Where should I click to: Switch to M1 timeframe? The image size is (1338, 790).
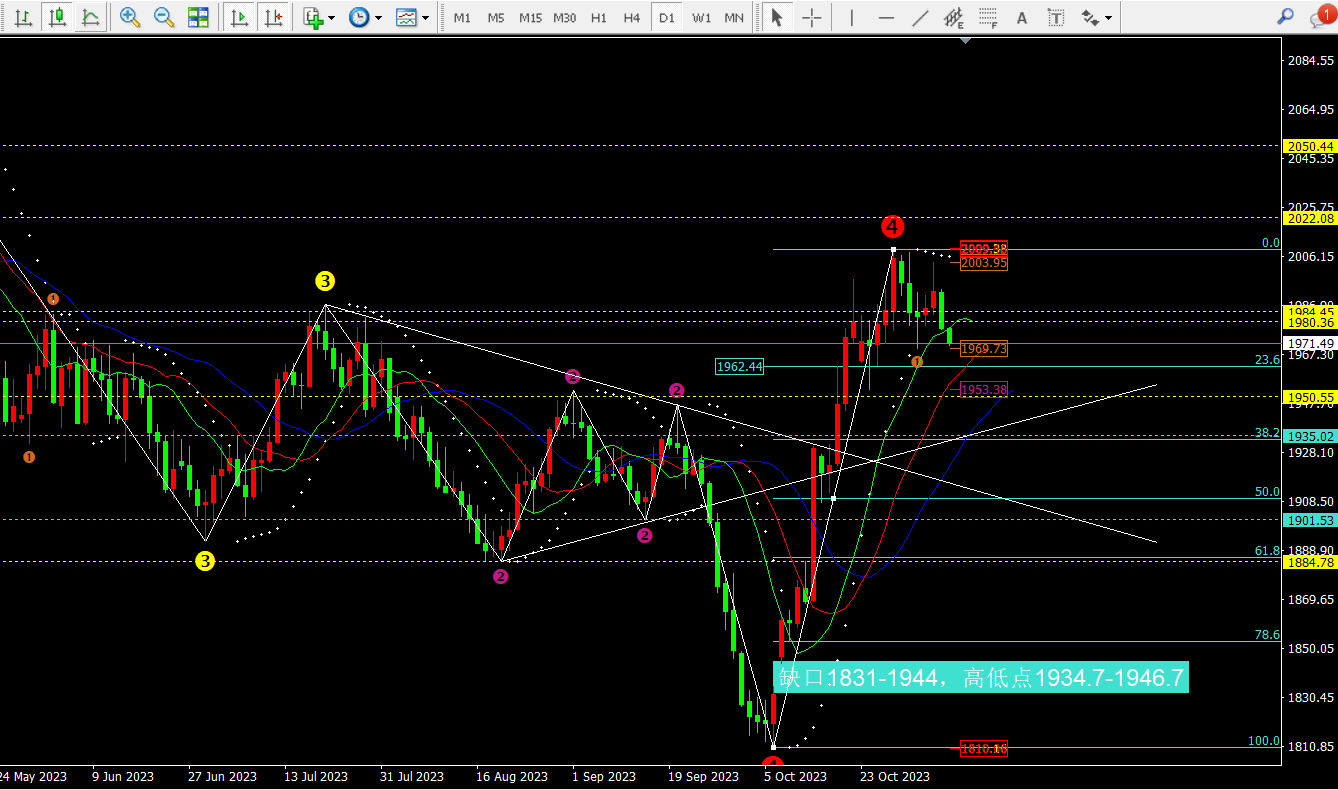coord(462,17)
